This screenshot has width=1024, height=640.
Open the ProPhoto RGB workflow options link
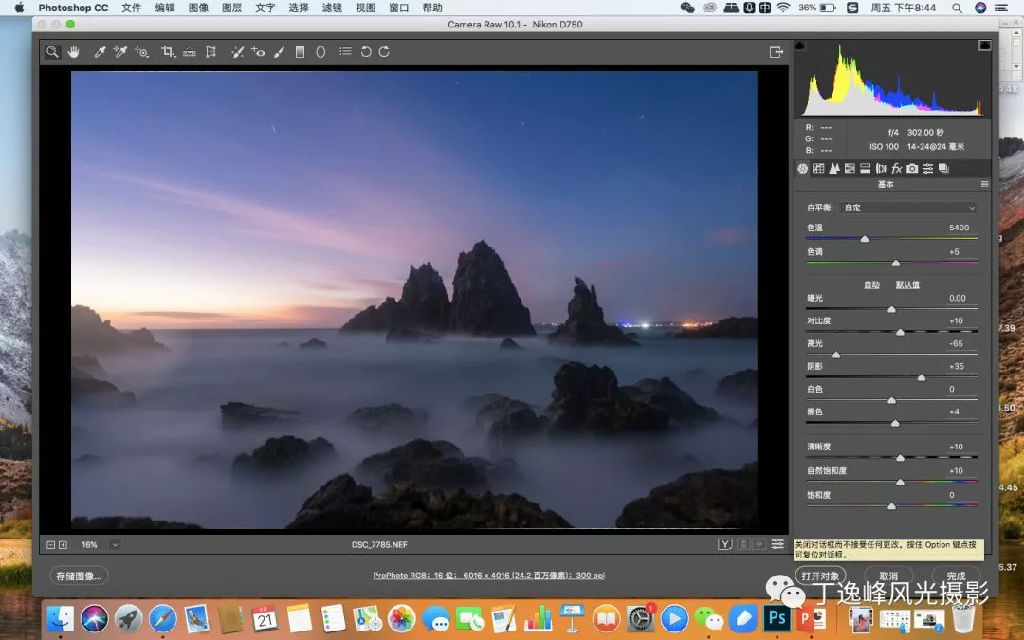(488, 576)
